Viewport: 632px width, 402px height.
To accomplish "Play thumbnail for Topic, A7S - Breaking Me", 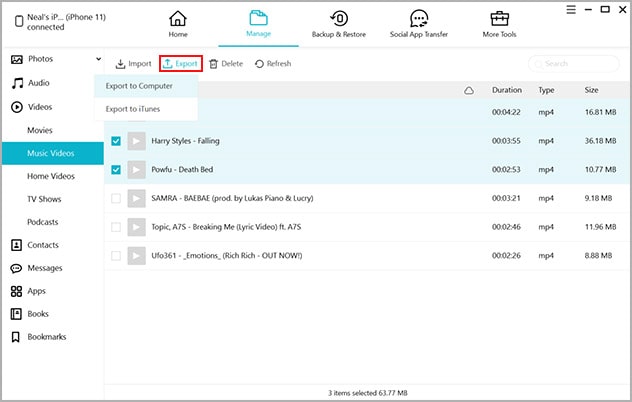I will (x=136, y=227).
